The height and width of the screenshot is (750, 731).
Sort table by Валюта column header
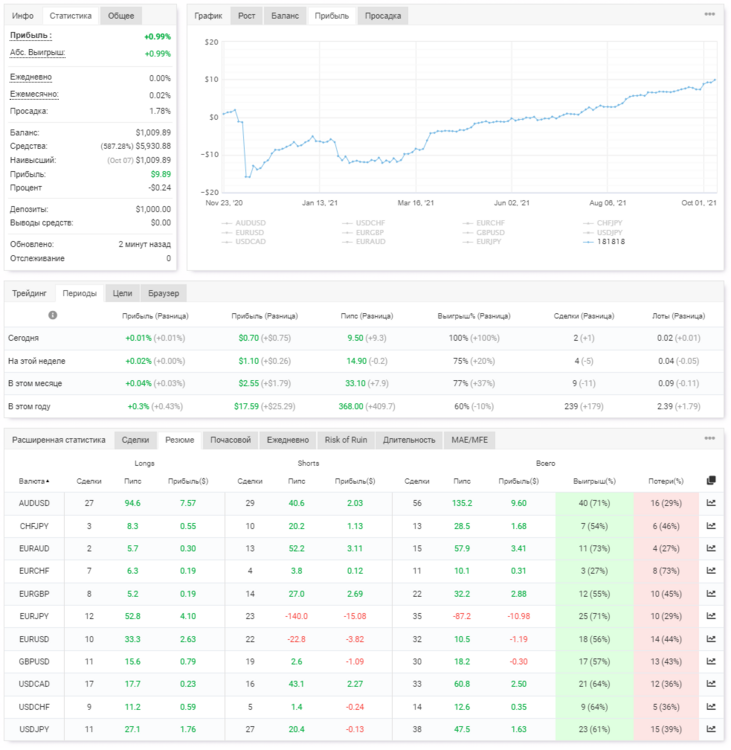(34, 481)
